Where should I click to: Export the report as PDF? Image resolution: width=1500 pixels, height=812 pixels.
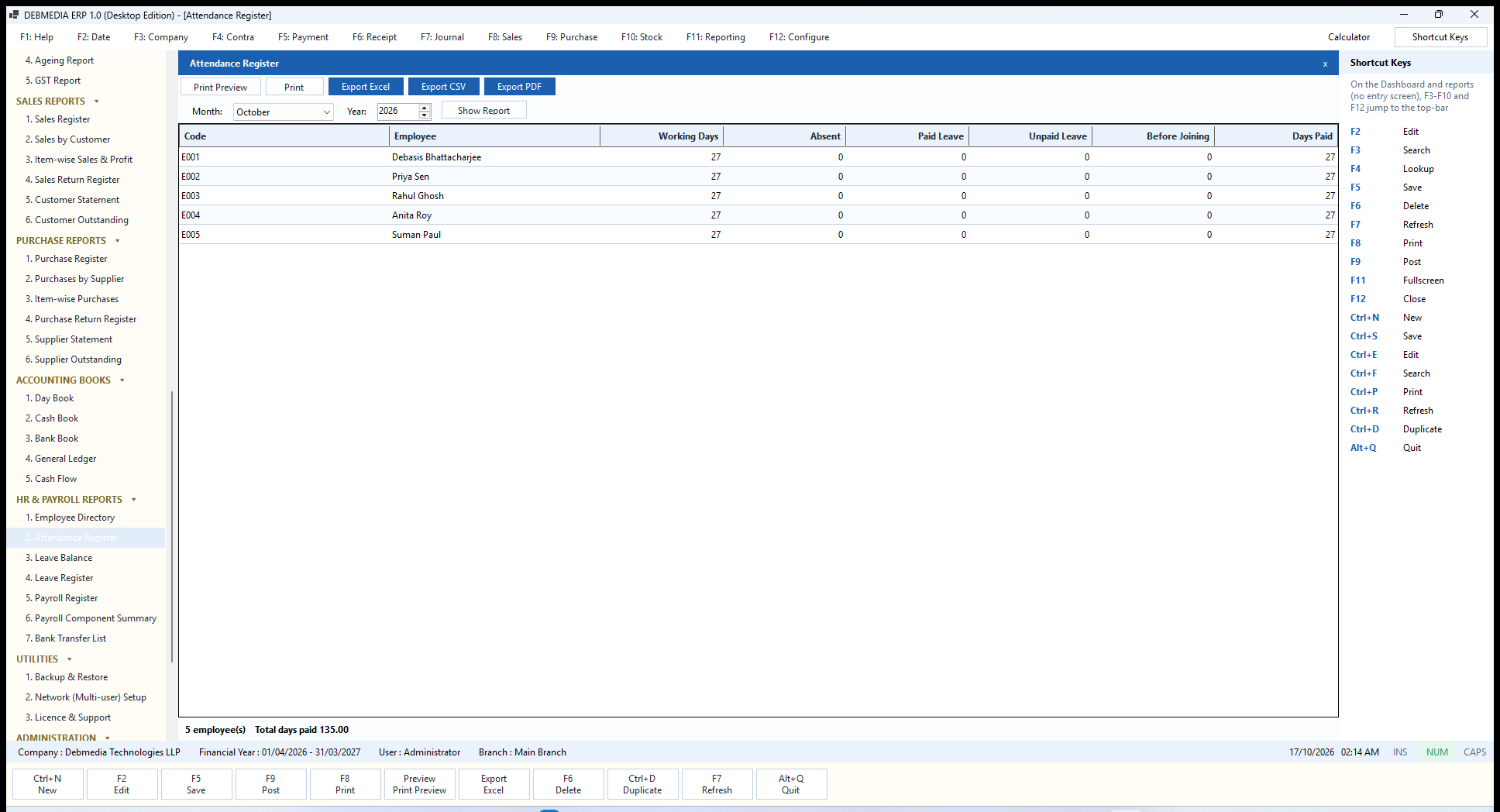519,87
